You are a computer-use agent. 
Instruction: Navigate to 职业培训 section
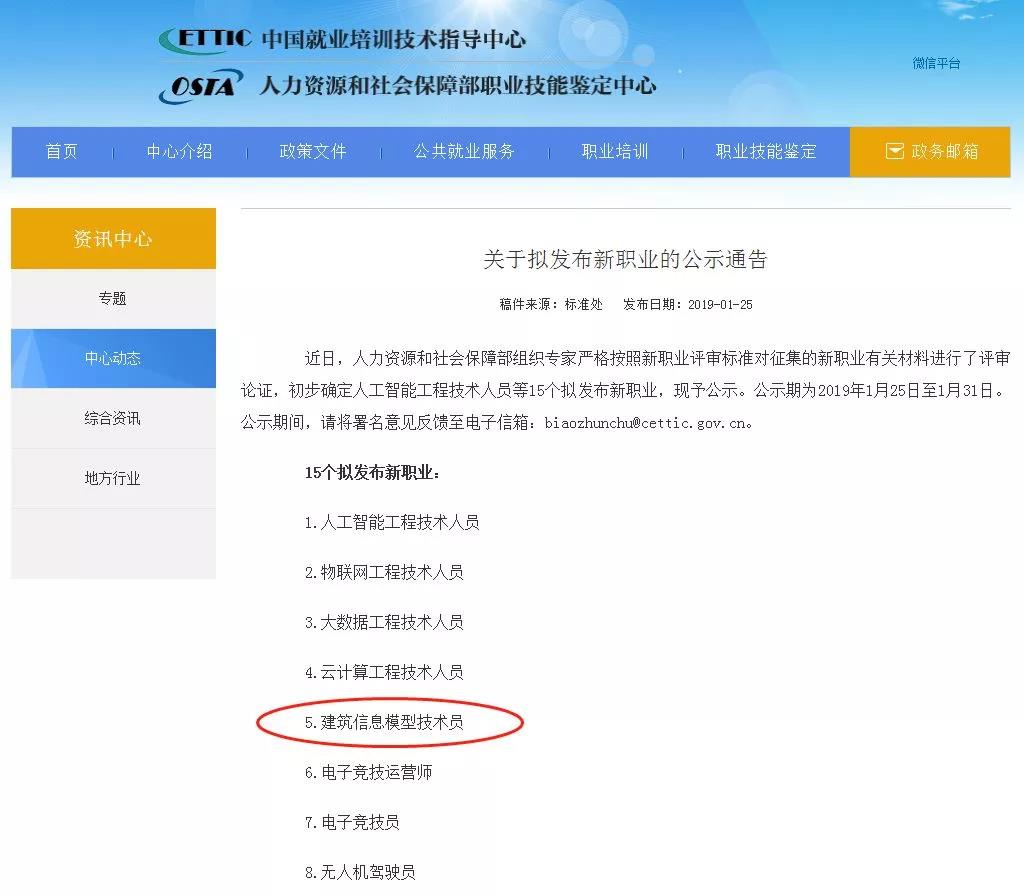615,151
